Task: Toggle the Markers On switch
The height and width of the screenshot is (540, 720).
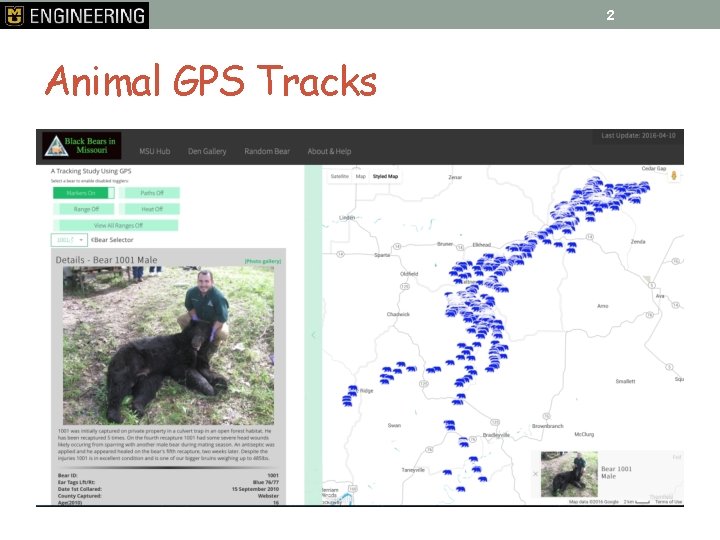Action: [x=84, y=193]
